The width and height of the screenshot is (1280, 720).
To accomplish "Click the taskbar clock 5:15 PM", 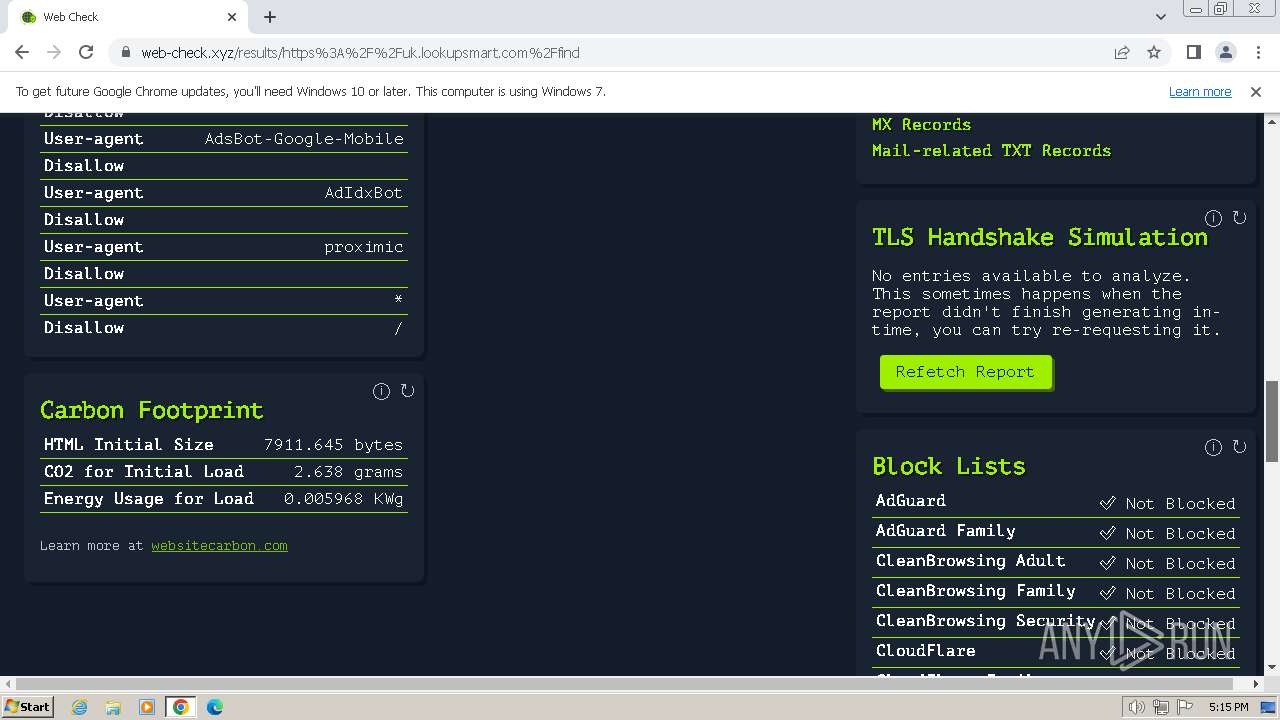I will (x=1228, y=707).
